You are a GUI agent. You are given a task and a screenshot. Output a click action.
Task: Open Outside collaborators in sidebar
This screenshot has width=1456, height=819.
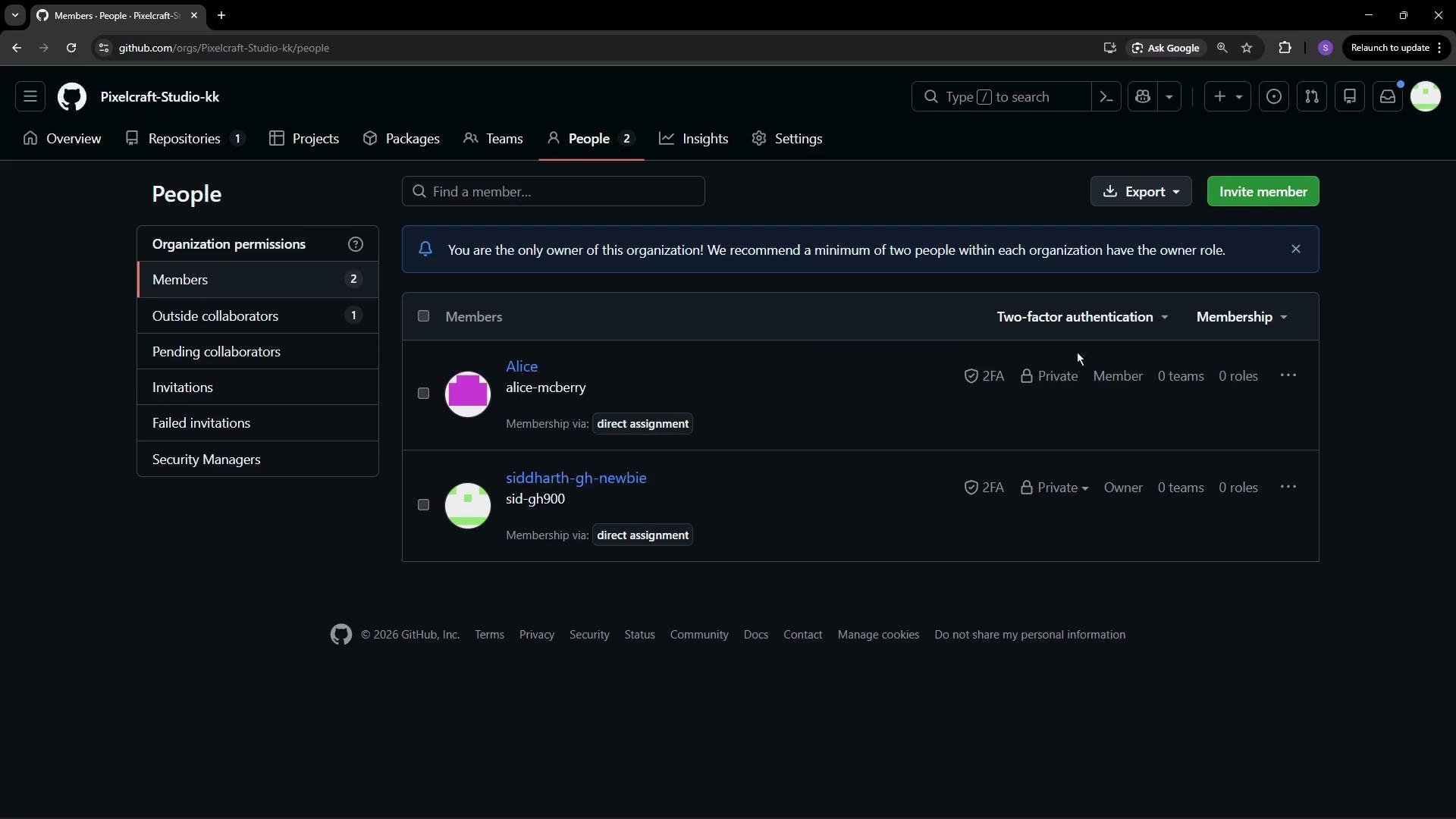point(258,315)
